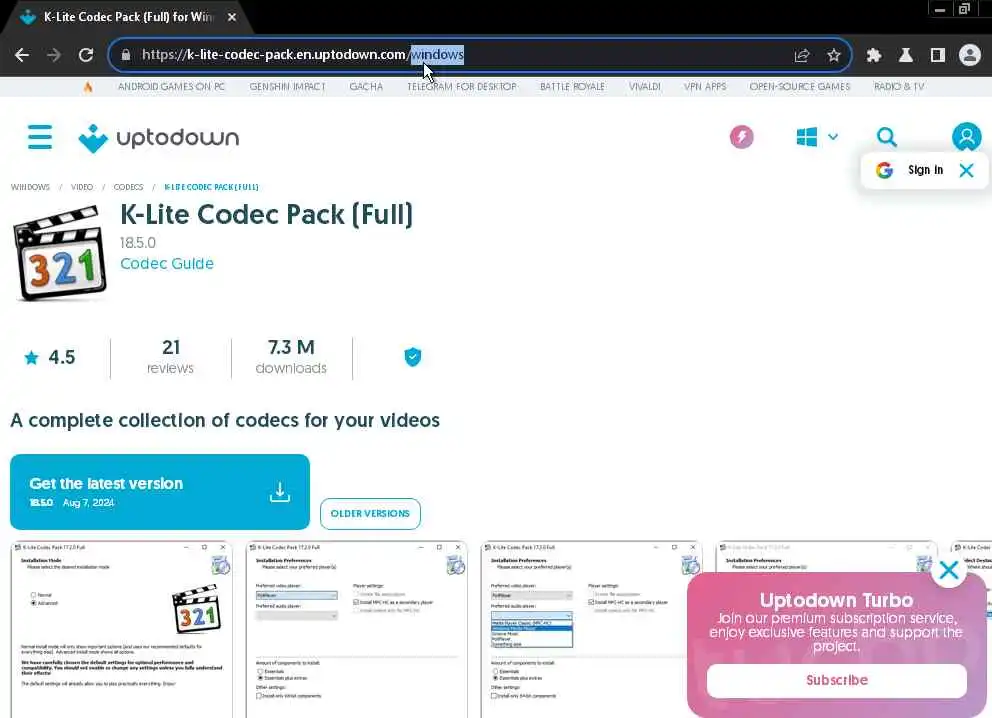Screen dimensions: 992x718
Task: Open GACHA menu item
Action: coord(366,87)
